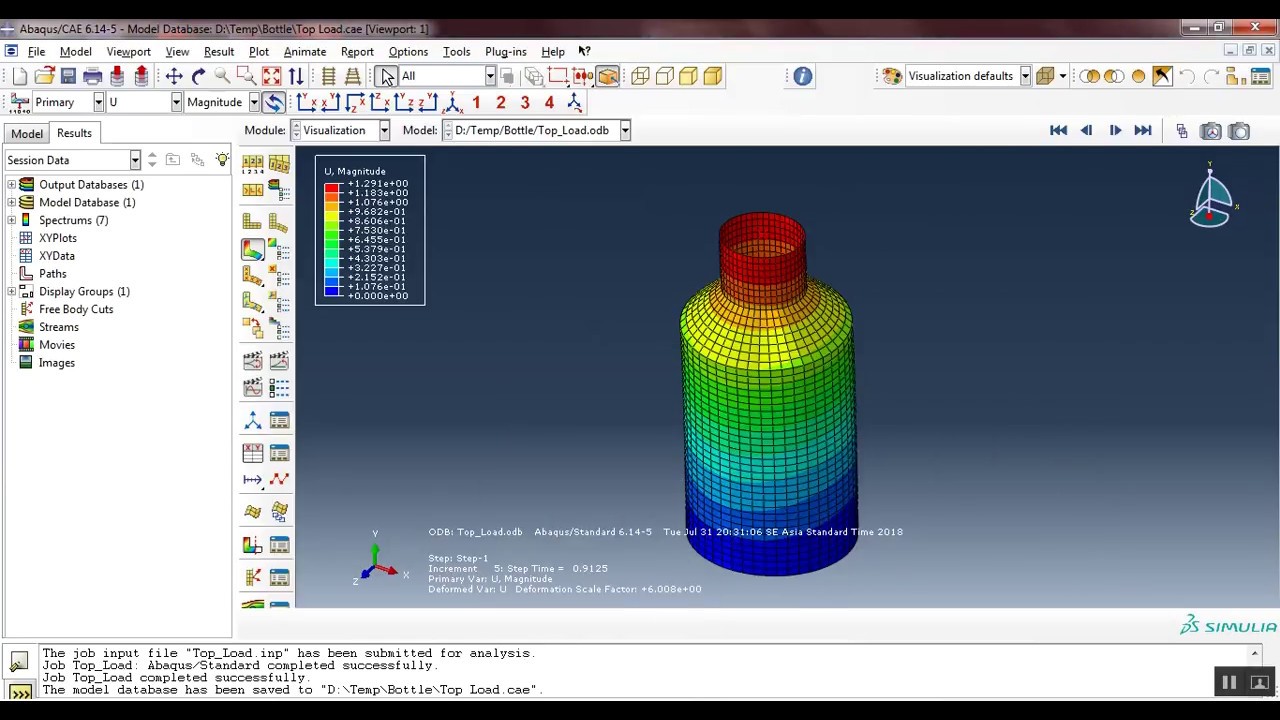Open the Animate menu
Screen dimensions: 1280x720
304,52
